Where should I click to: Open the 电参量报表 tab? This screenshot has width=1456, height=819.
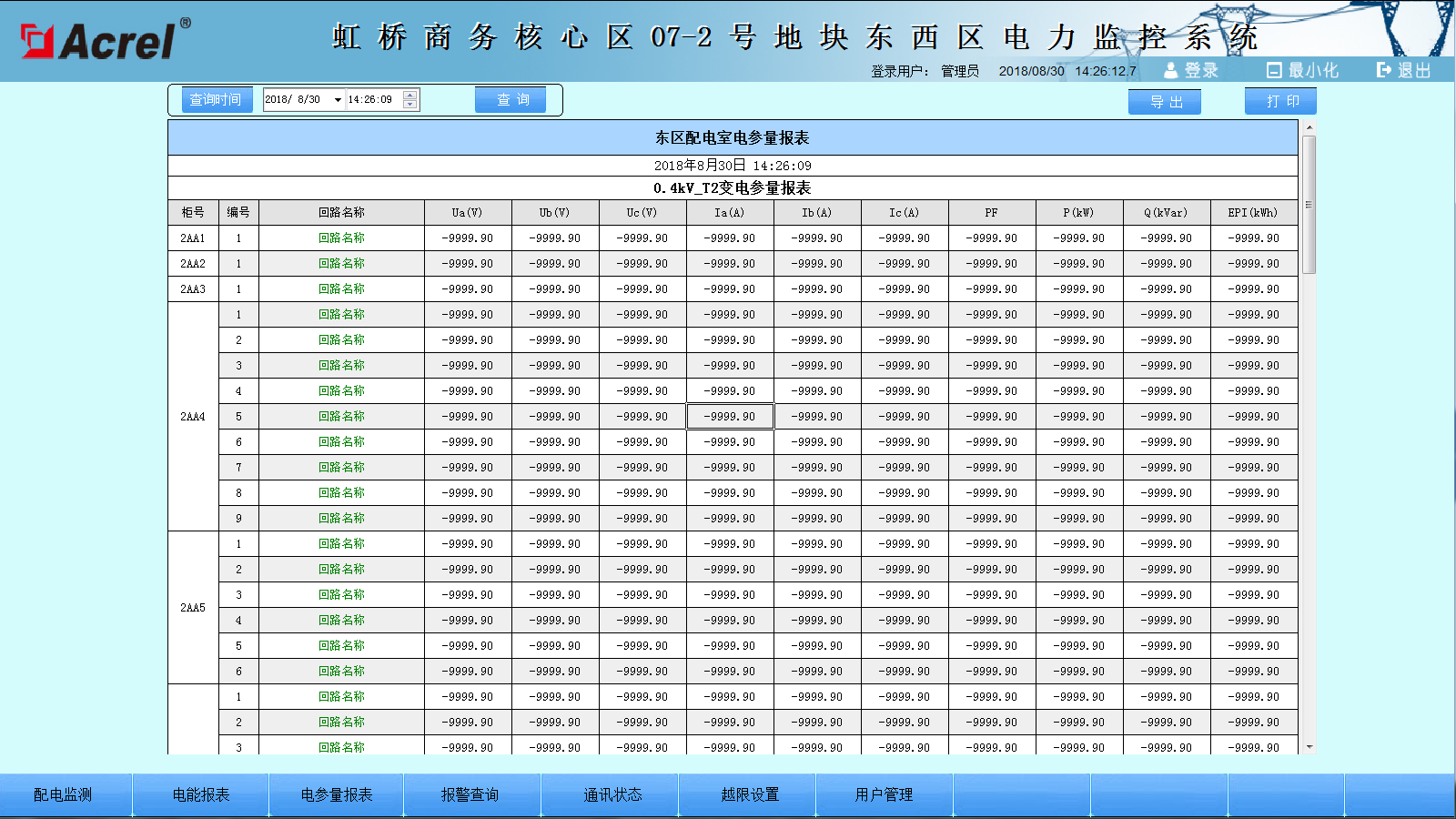click(x=337, y=795)
